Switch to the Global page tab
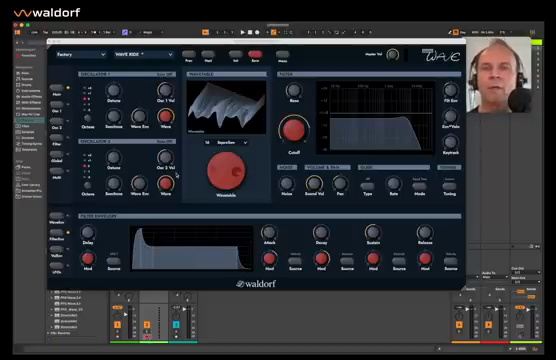The height and width of the screenshot is (360, 556). 57,154
